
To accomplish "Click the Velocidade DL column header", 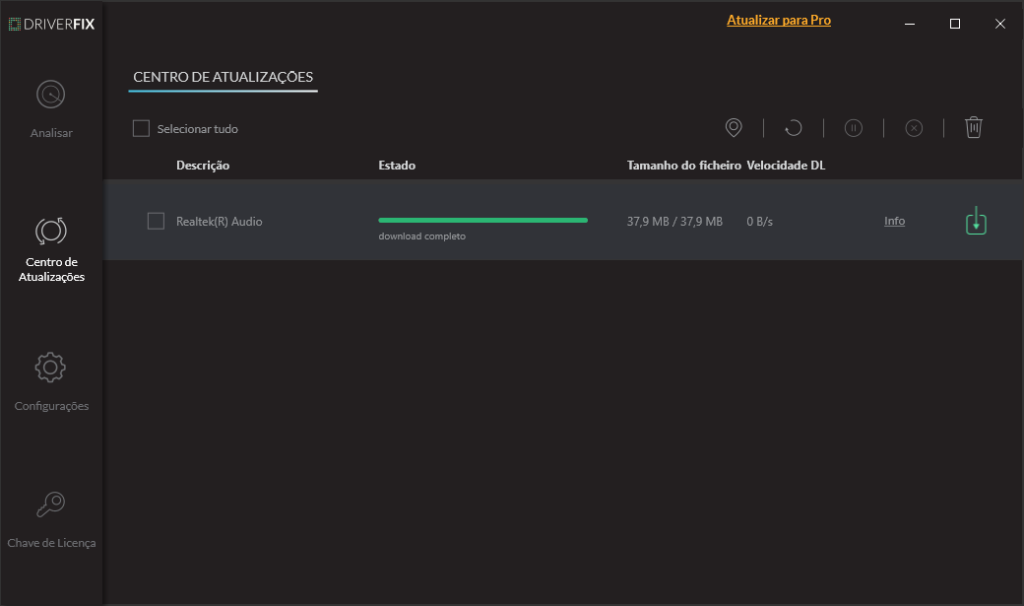I will coord(785,165).
